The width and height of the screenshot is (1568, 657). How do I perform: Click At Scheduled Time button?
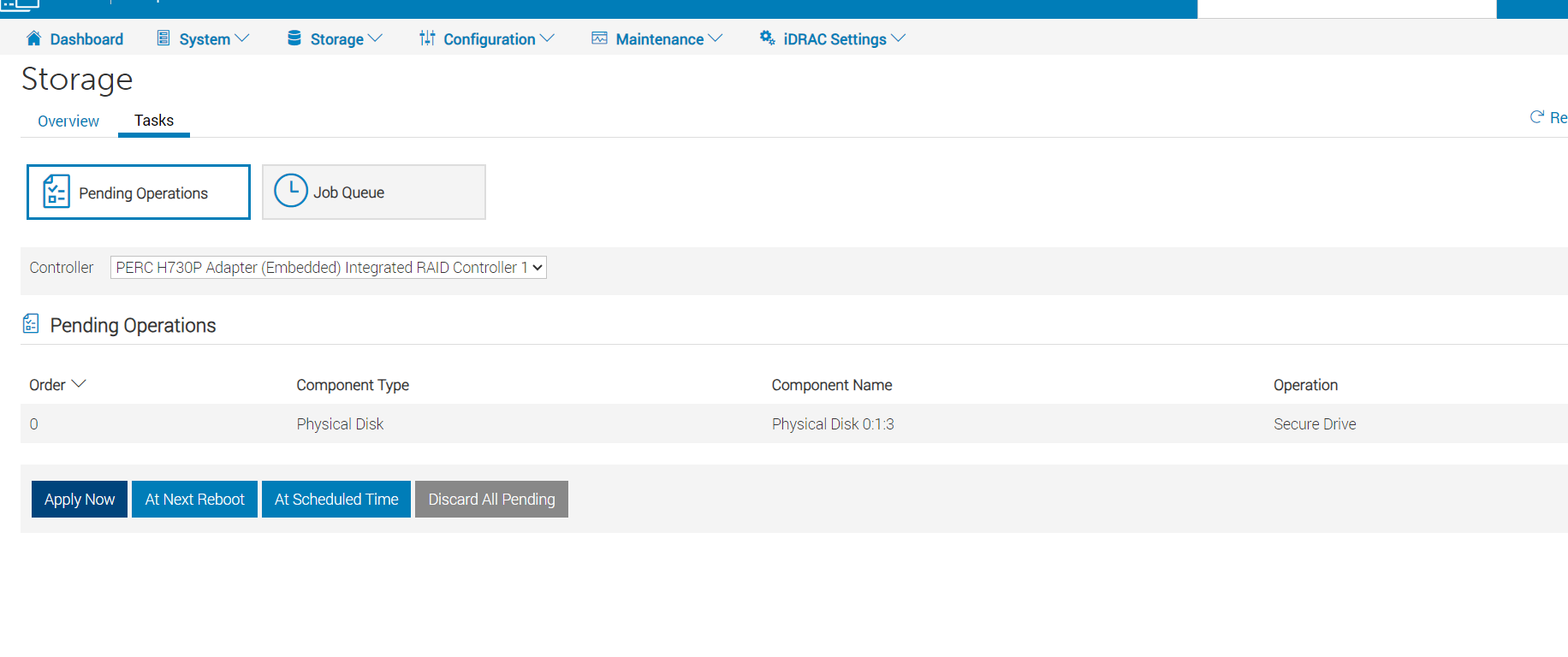point(336,499)
